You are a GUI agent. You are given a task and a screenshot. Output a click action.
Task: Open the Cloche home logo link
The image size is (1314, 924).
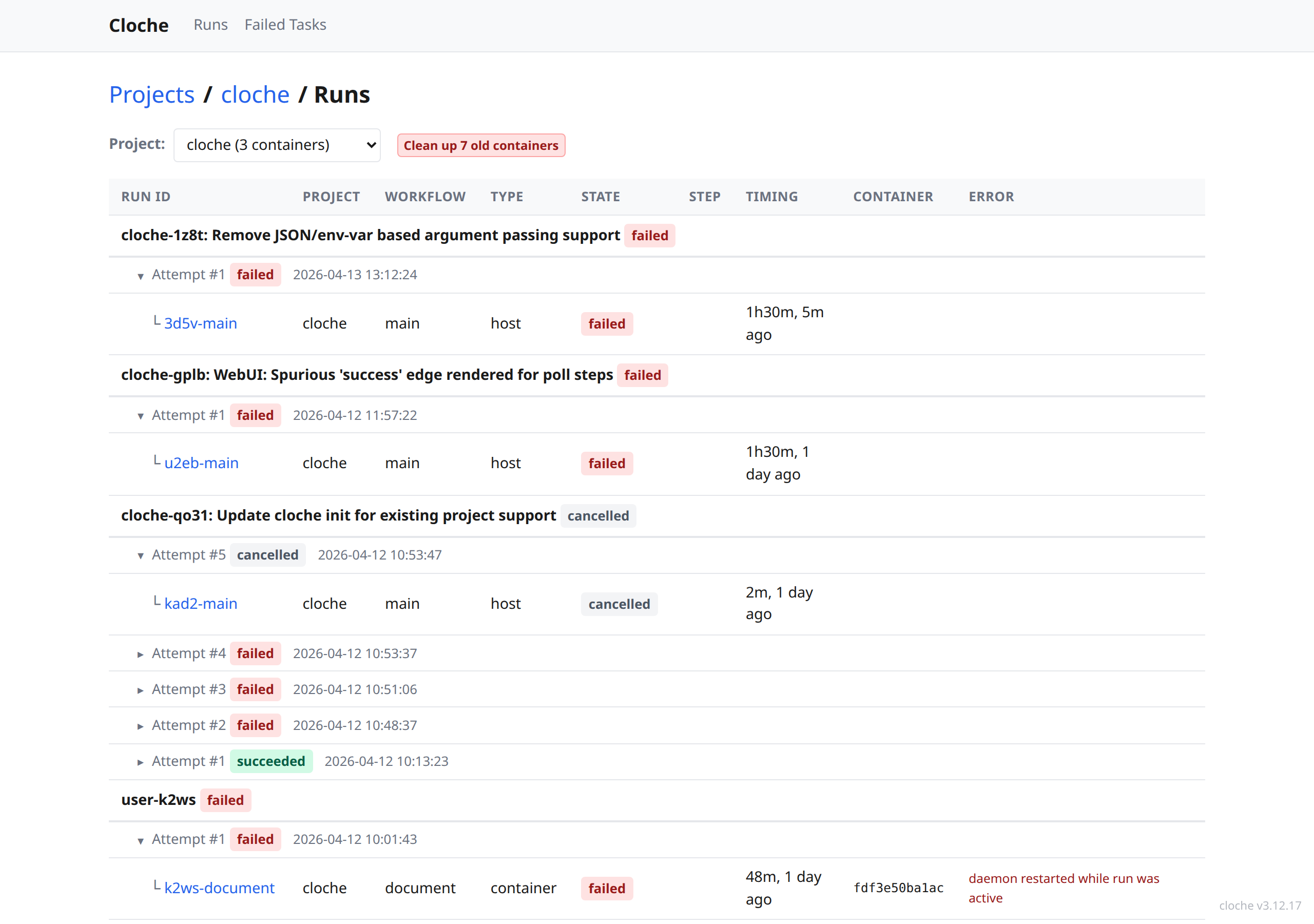139,25
